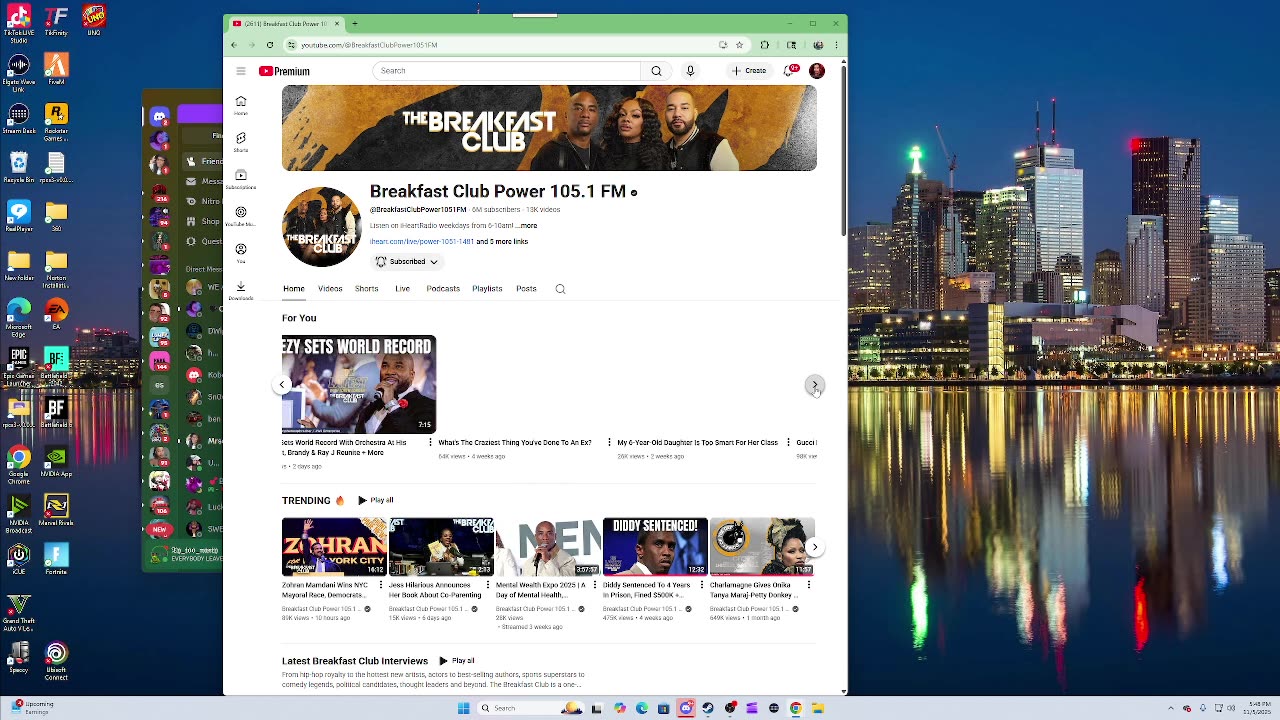Play all Latest Breakfast Club Interviews

457,661
